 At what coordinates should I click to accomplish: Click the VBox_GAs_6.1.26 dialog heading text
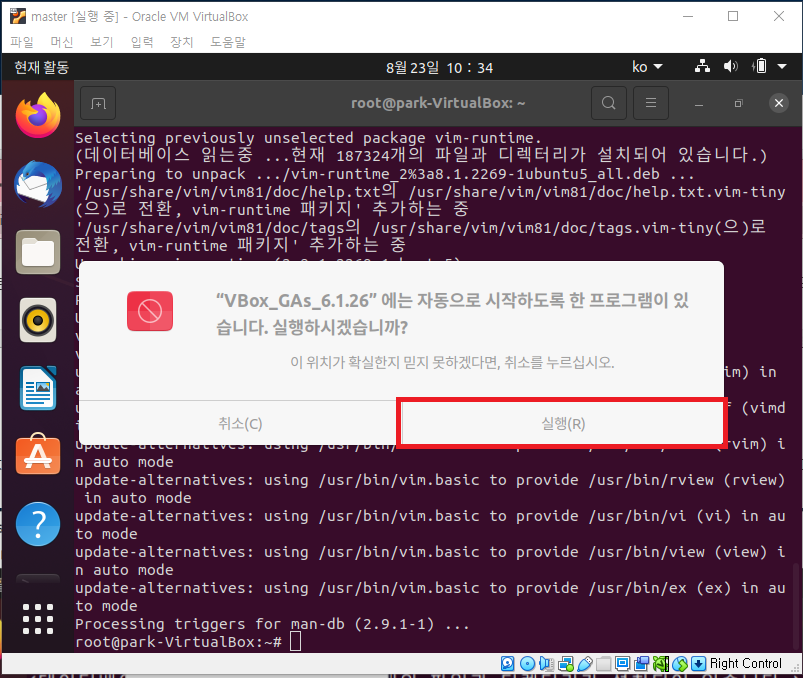452,313
